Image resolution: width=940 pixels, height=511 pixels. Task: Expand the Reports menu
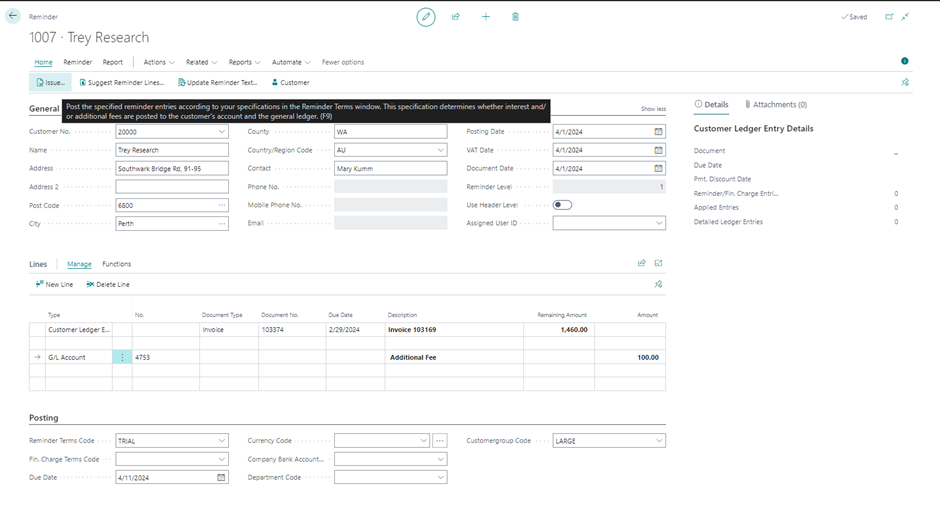click(245, 62)
